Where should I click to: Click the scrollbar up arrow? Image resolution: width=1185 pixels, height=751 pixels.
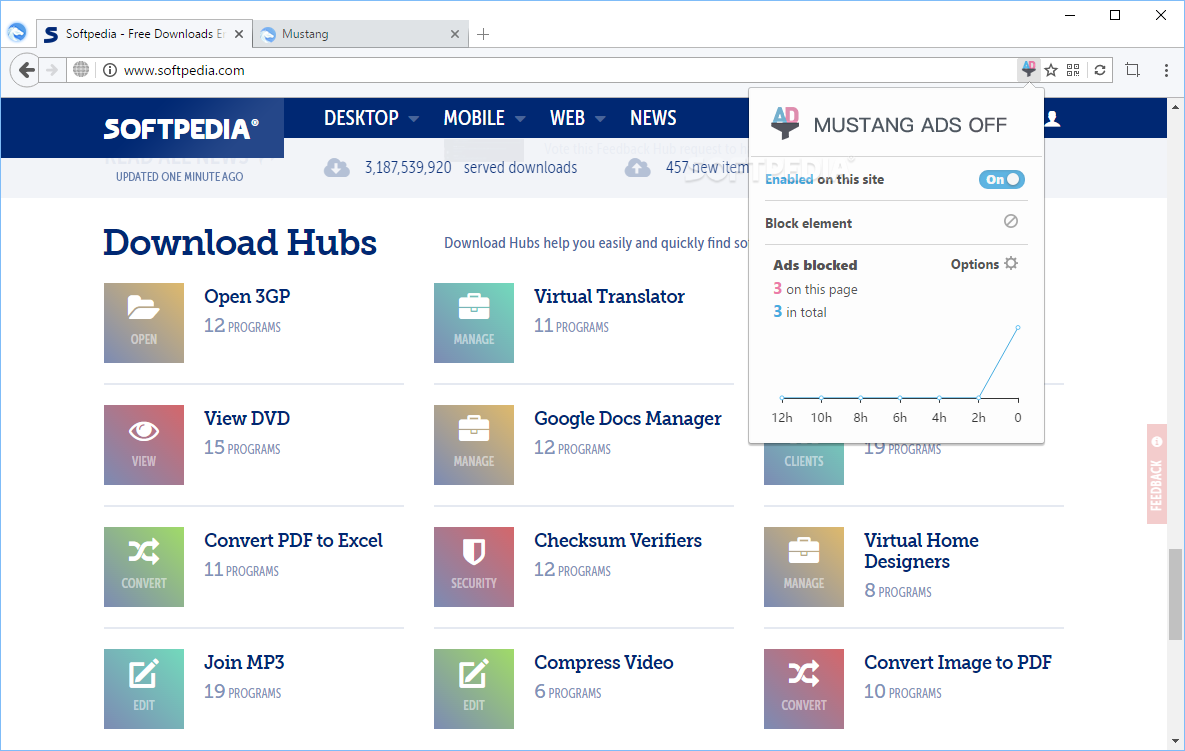[x=1175, y=107]
